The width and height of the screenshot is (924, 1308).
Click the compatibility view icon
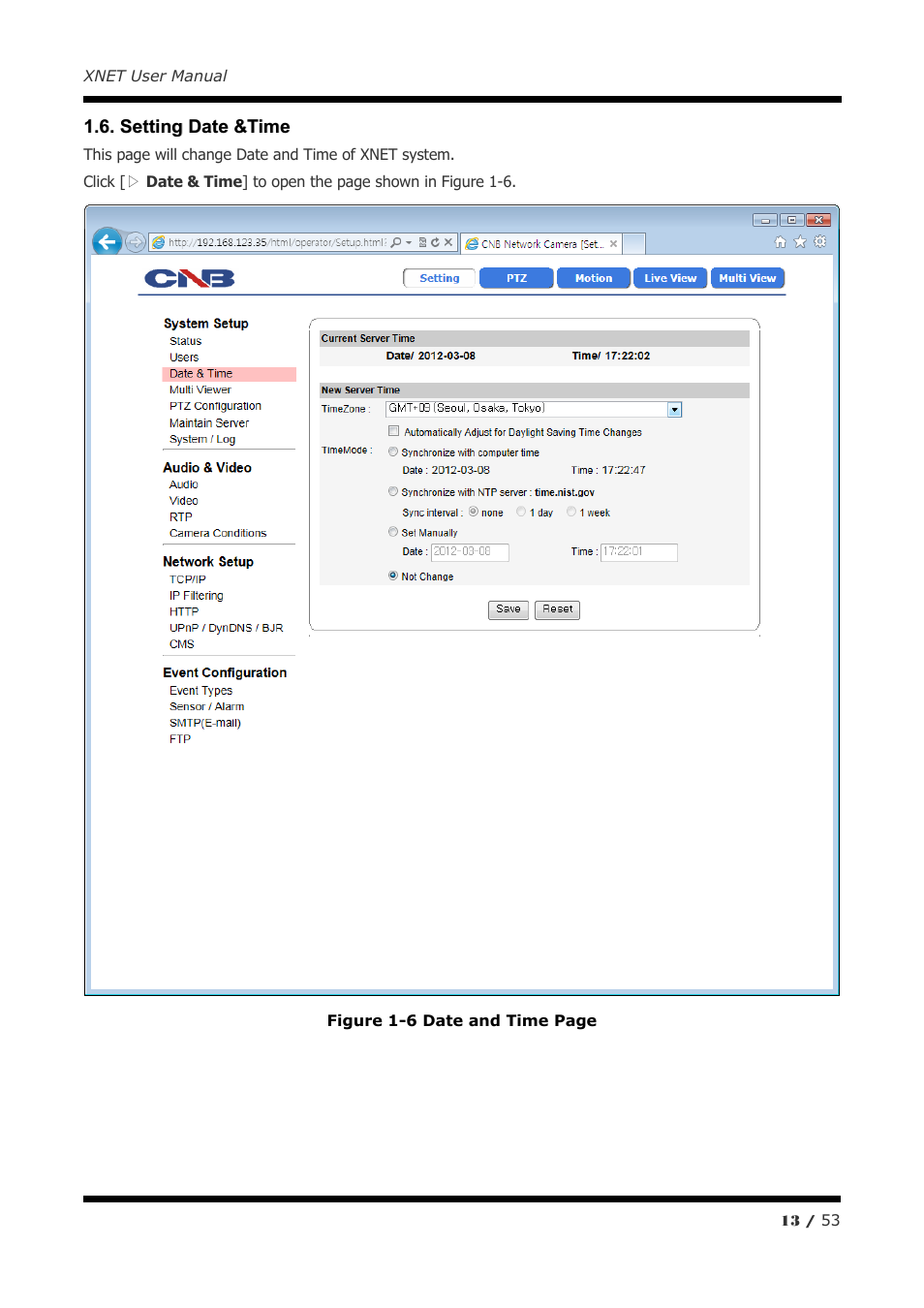point(422,242)
